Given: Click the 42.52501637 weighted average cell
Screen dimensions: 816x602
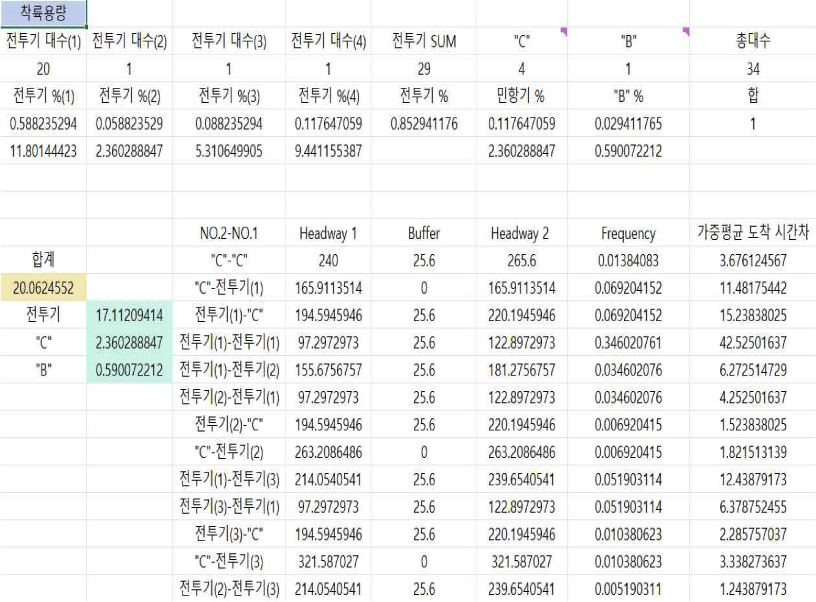Looking at the screenshot, I should pyautogui.click(x=752, y=343).
